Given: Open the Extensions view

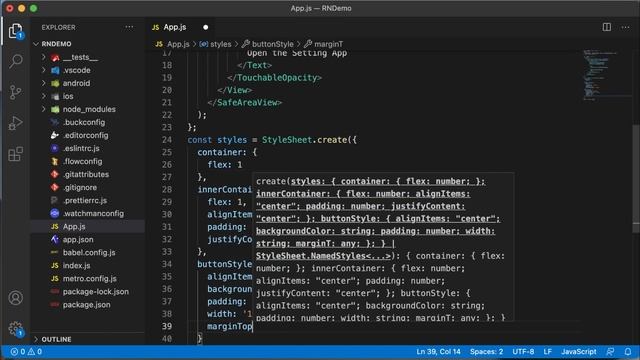Looking at the screenshot, I should pos(16,154).
